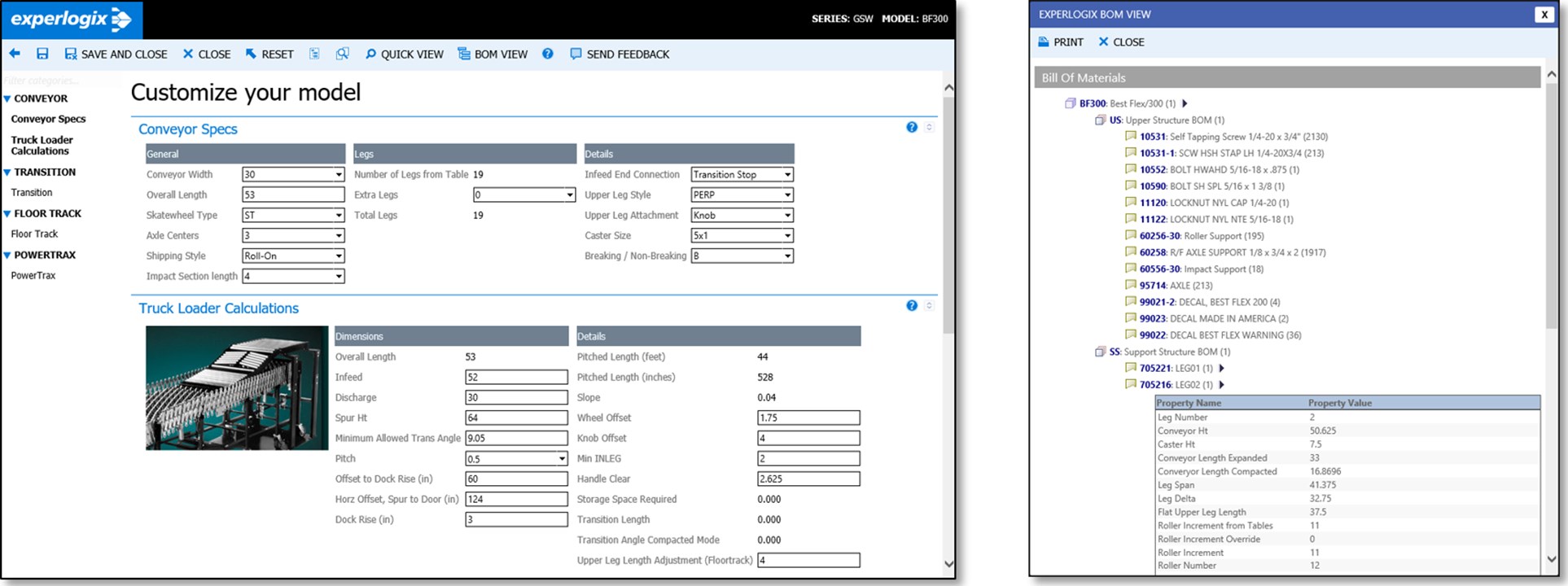Click the Spur Ht input field

tap(516, 418)
